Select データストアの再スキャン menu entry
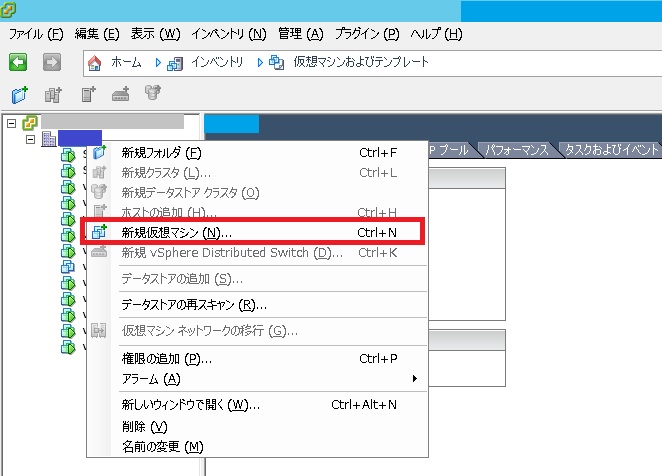662x476 pixels. 193,304
